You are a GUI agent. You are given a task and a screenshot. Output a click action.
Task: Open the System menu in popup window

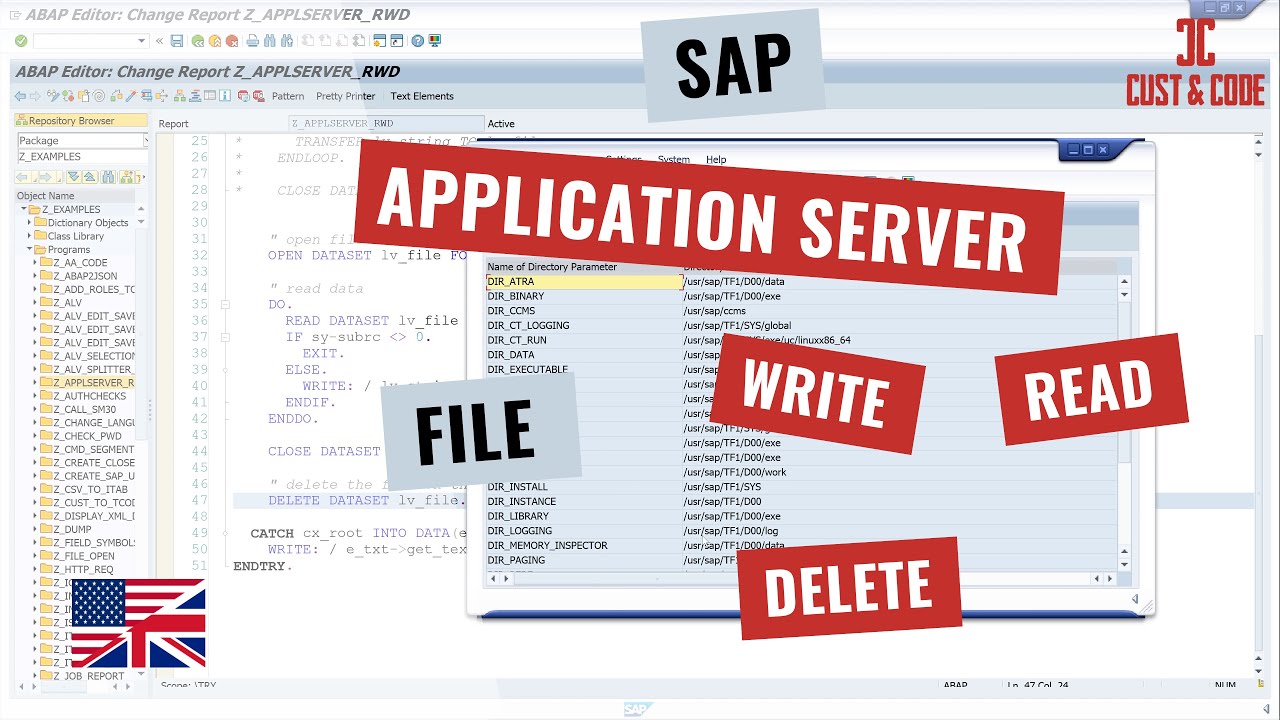tap(673, 159)
